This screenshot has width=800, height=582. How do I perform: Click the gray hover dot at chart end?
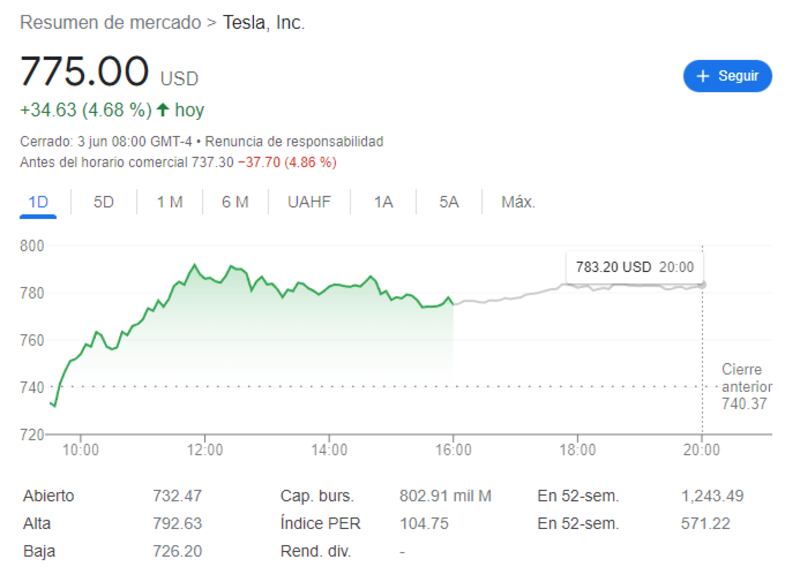pyautogui.click(x=702, y=284)
